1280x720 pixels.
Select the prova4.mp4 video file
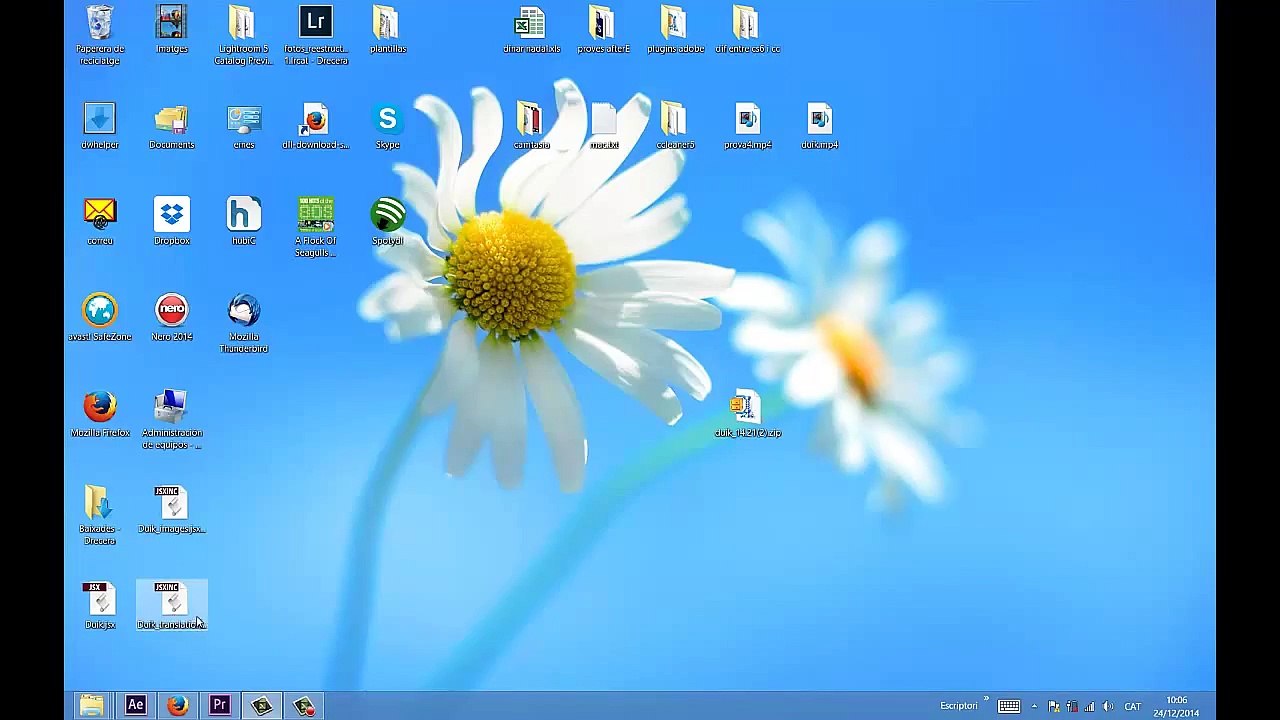pyautogui.click(x=747, y=125)
